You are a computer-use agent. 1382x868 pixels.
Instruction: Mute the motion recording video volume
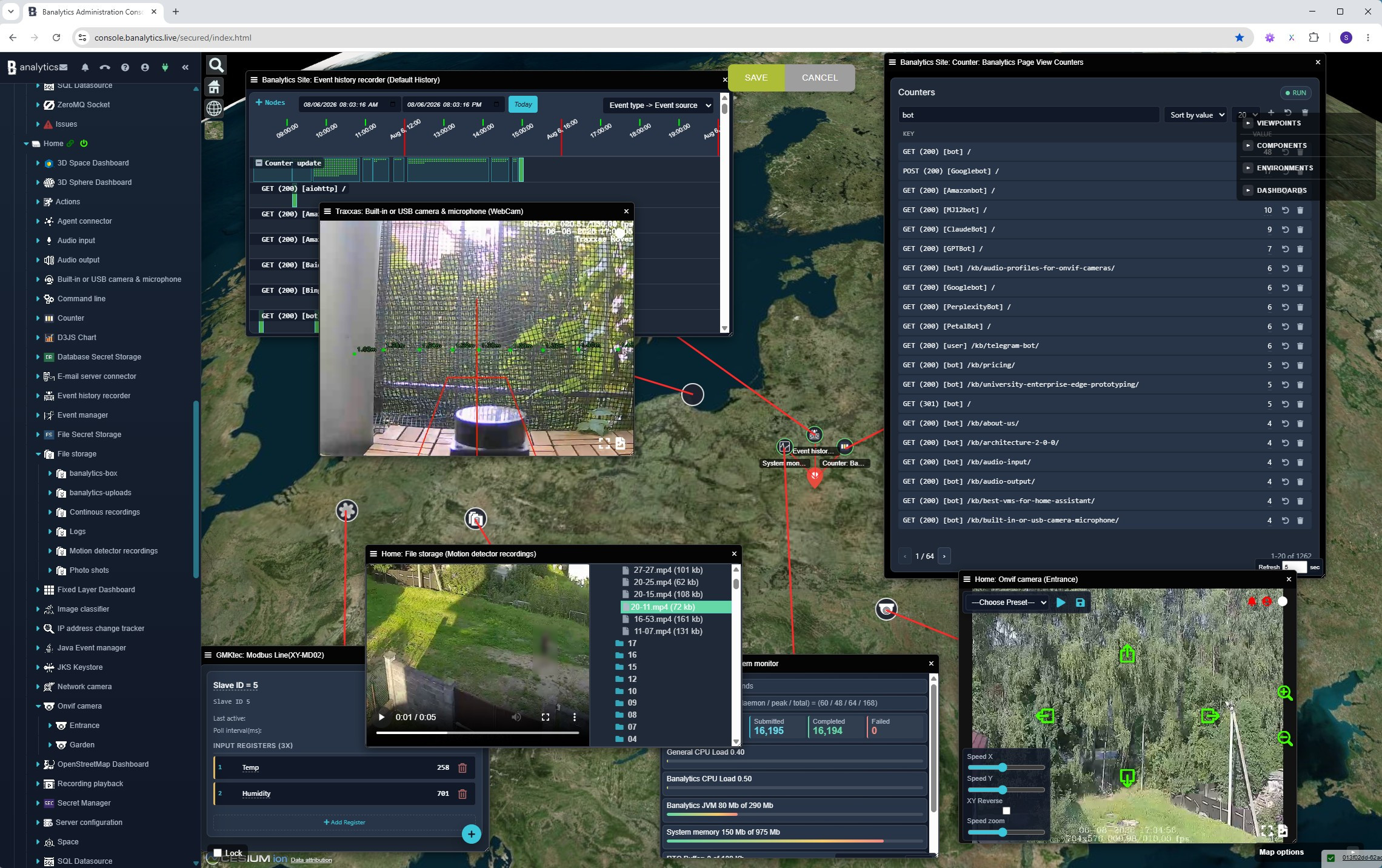tap(516, 717)
